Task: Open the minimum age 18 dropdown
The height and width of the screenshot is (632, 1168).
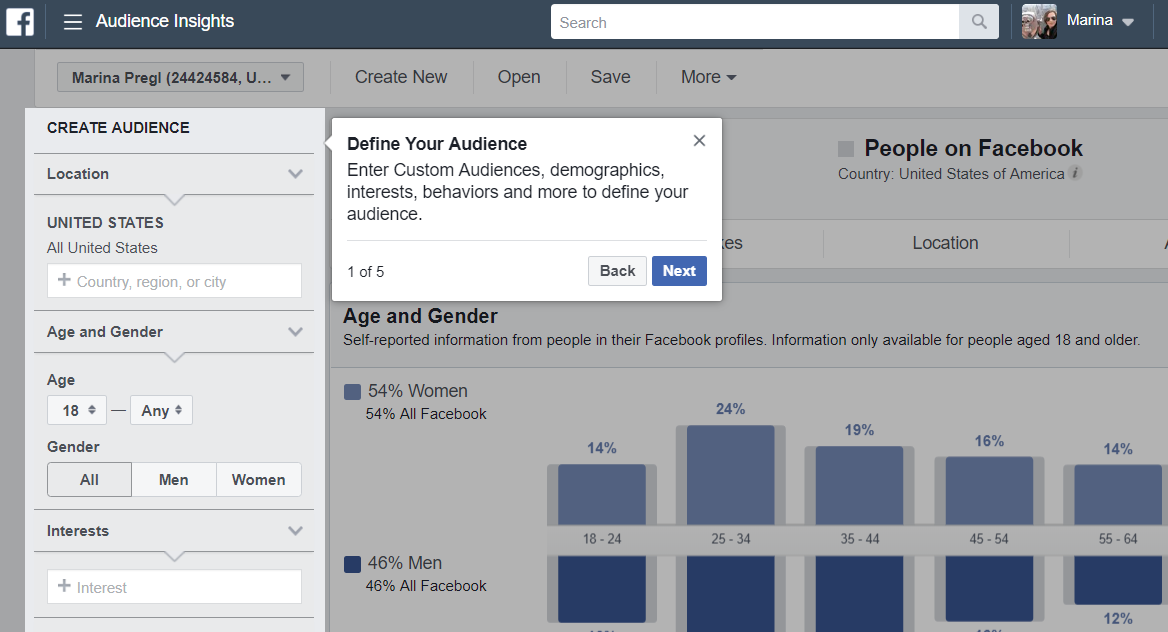Action: click(77, 410)
